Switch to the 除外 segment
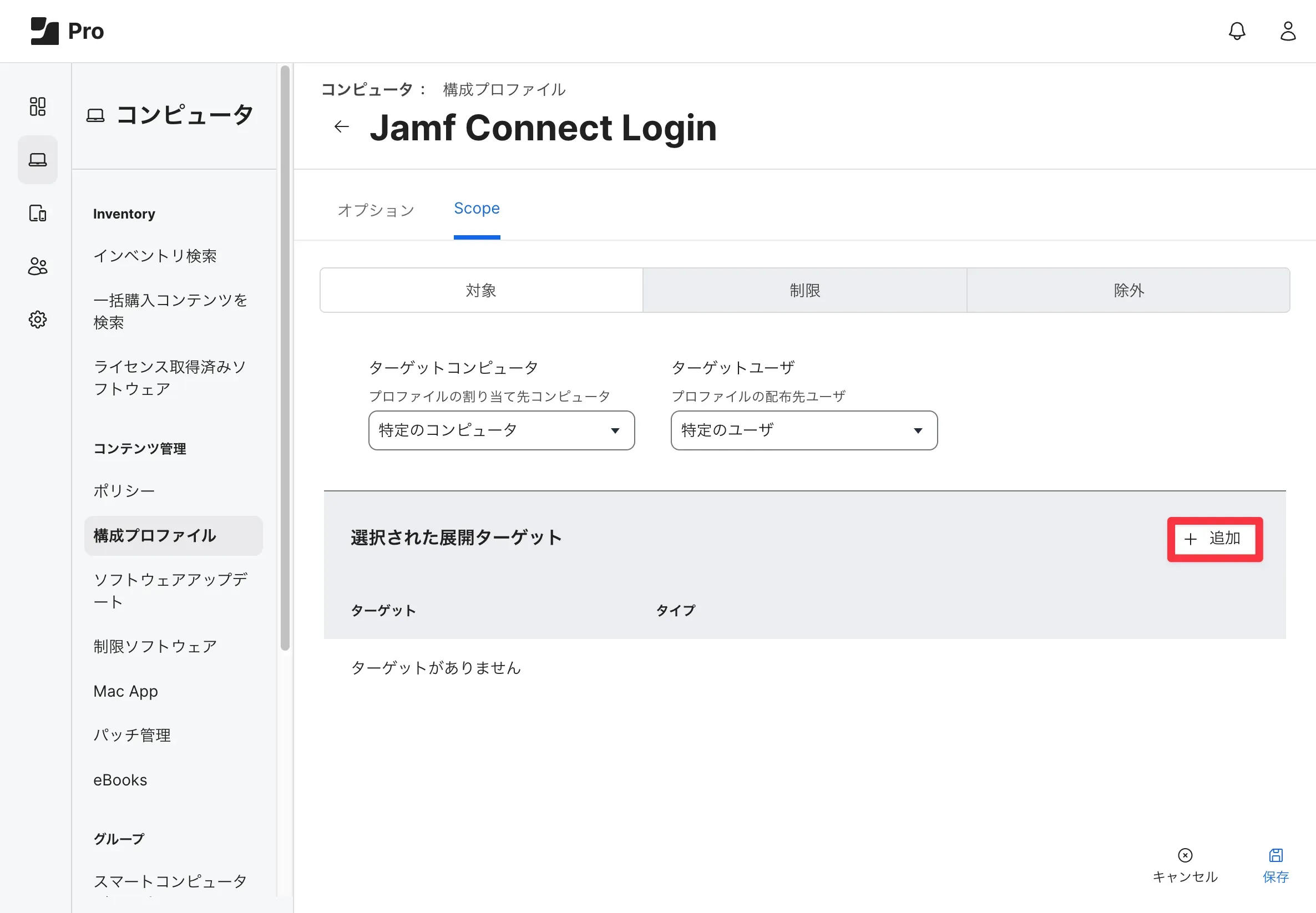This screenshot has width=1316, height=913. (1128, 291)
